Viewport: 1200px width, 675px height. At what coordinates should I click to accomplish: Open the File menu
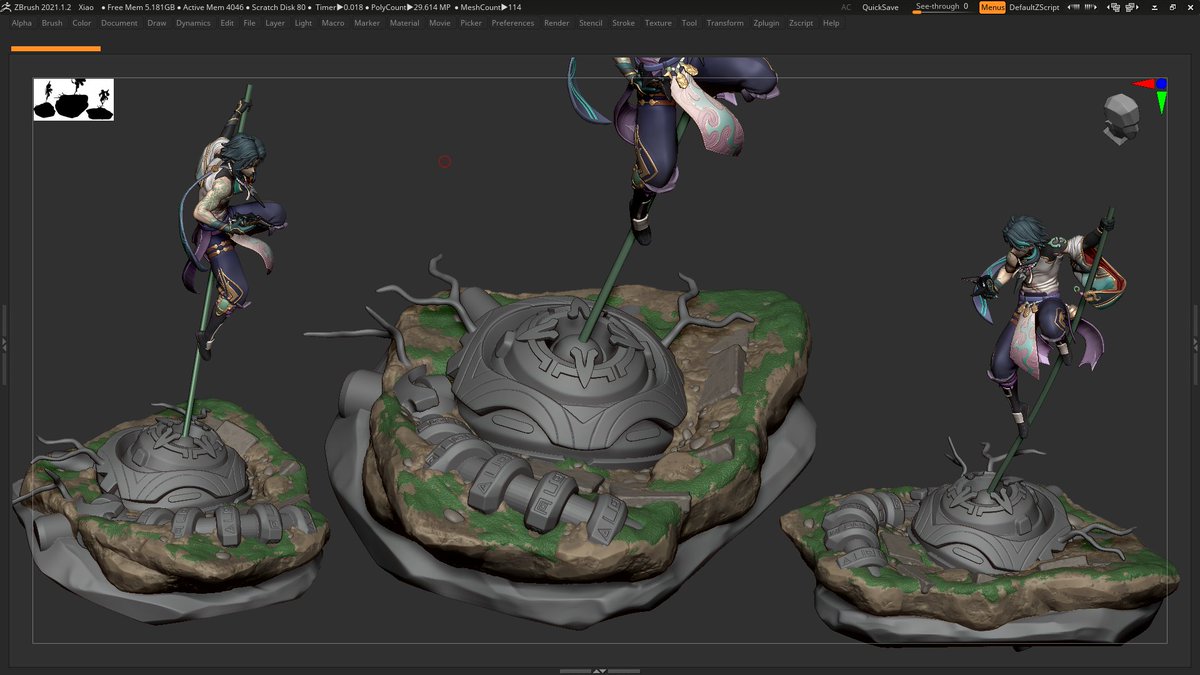[x=250, y=23]
